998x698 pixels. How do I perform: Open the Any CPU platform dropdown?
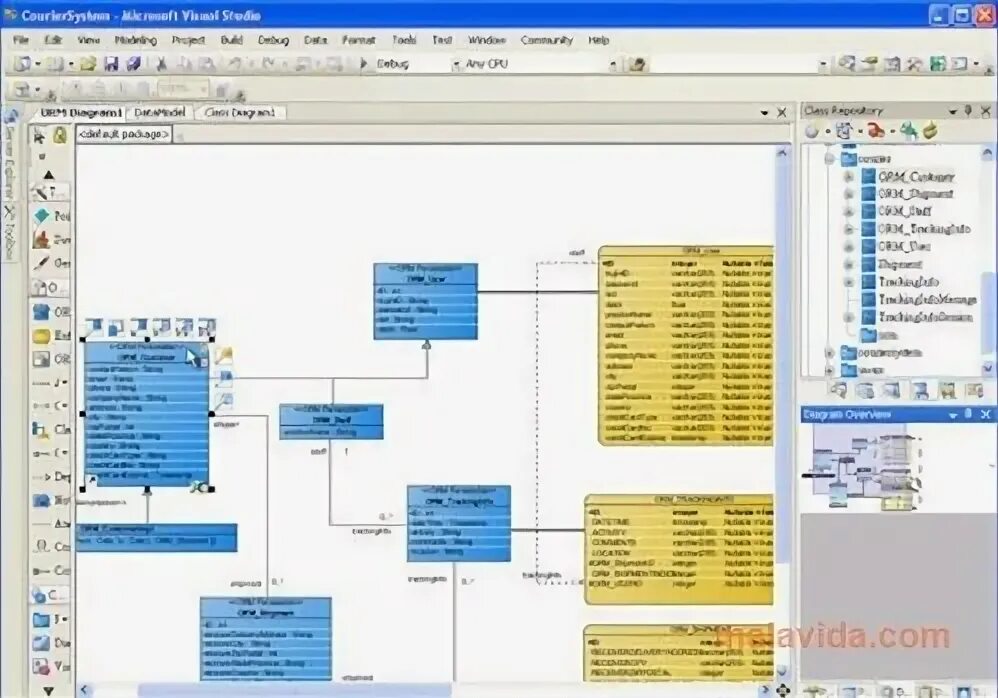[612, 64]
